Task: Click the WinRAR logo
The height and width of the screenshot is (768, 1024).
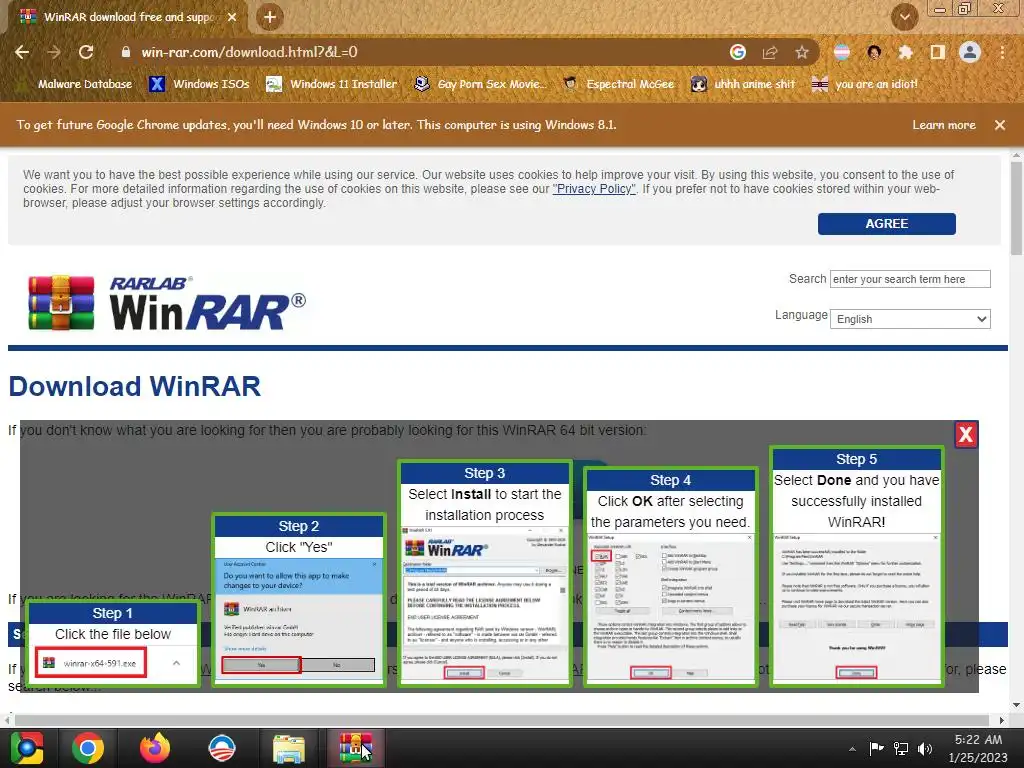Action: click(x=167, y=304)
